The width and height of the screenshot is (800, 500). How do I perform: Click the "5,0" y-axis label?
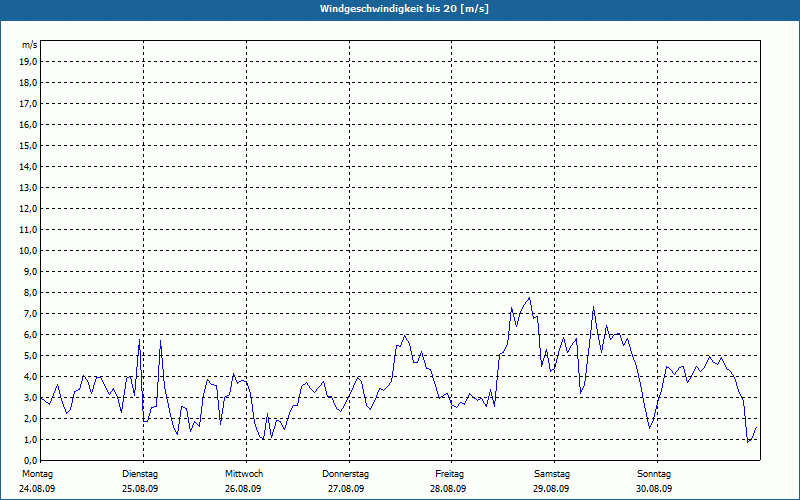click(x=30, y=356)
